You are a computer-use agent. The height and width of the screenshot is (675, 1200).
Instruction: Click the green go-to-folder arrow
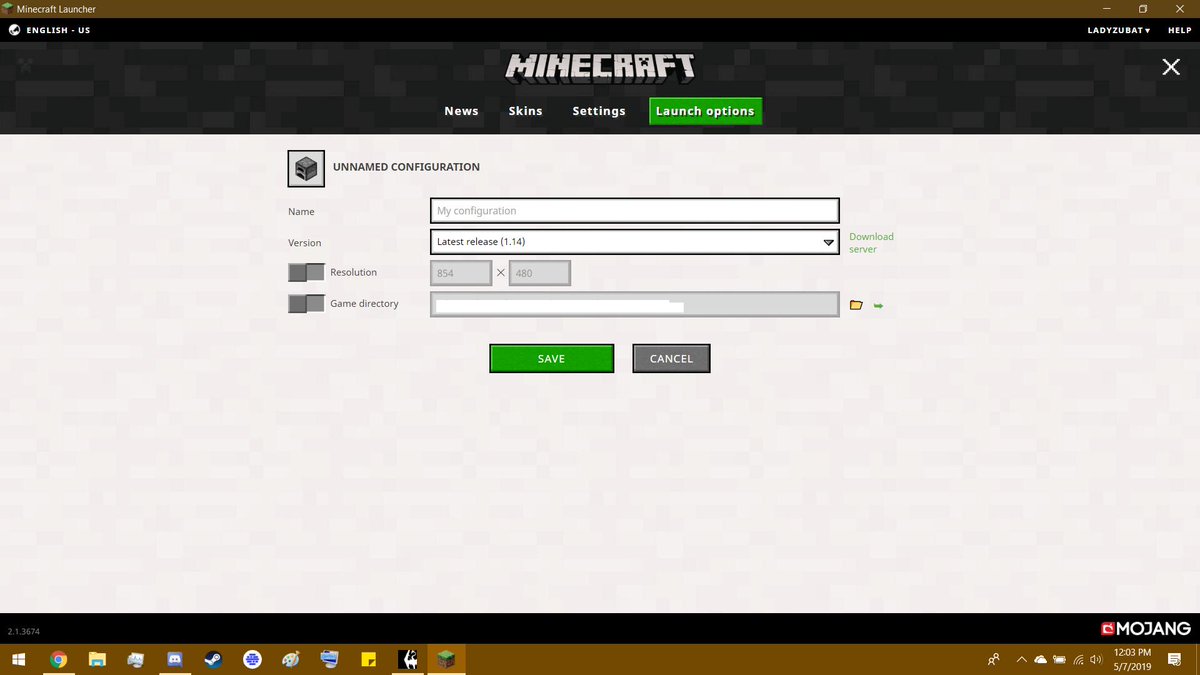[878, 305]
